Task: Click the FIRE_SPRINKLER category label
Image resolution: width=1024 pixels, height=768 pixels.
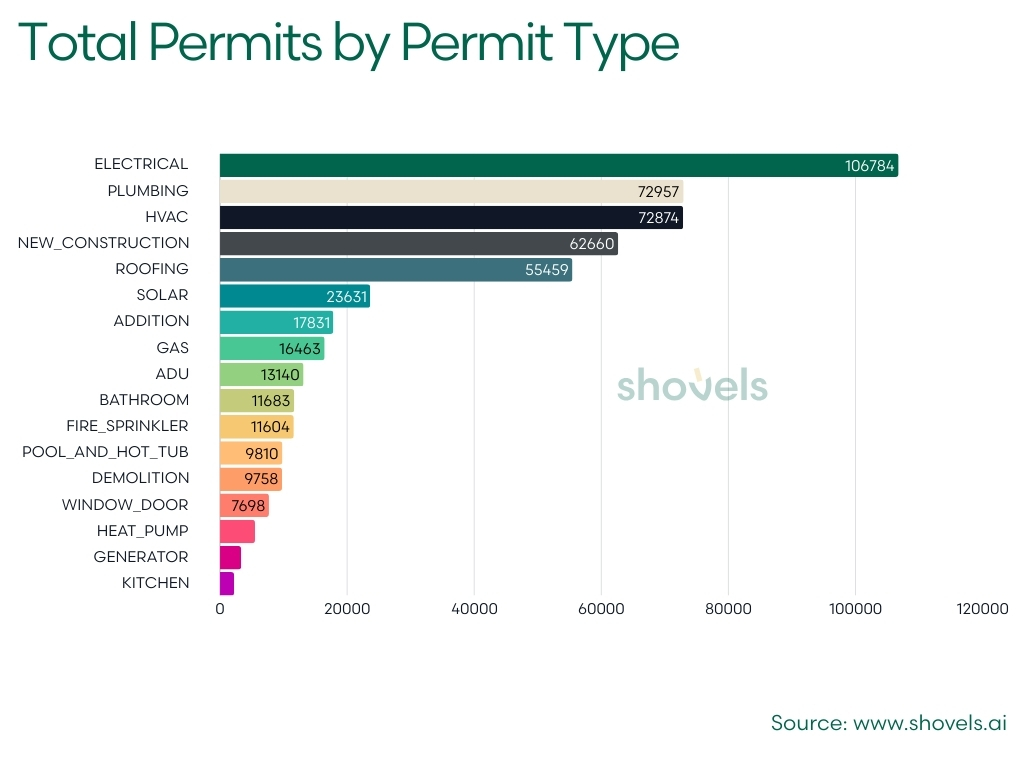Action: (x=127, y=426)
